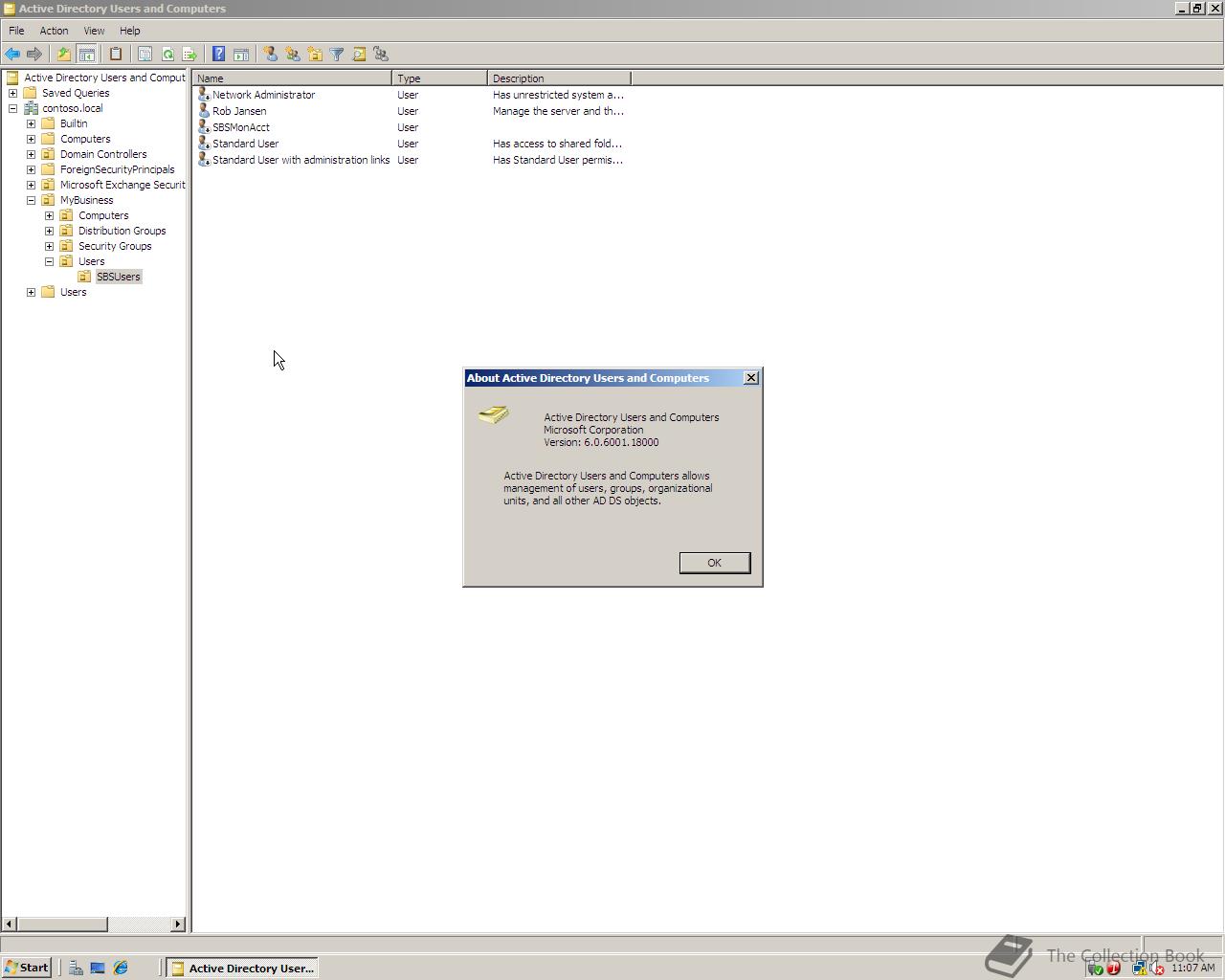This screenshot has width=1225, height=980.
Task: Open the Action menu
Action: pyautogui.click(x=54, y=31)
